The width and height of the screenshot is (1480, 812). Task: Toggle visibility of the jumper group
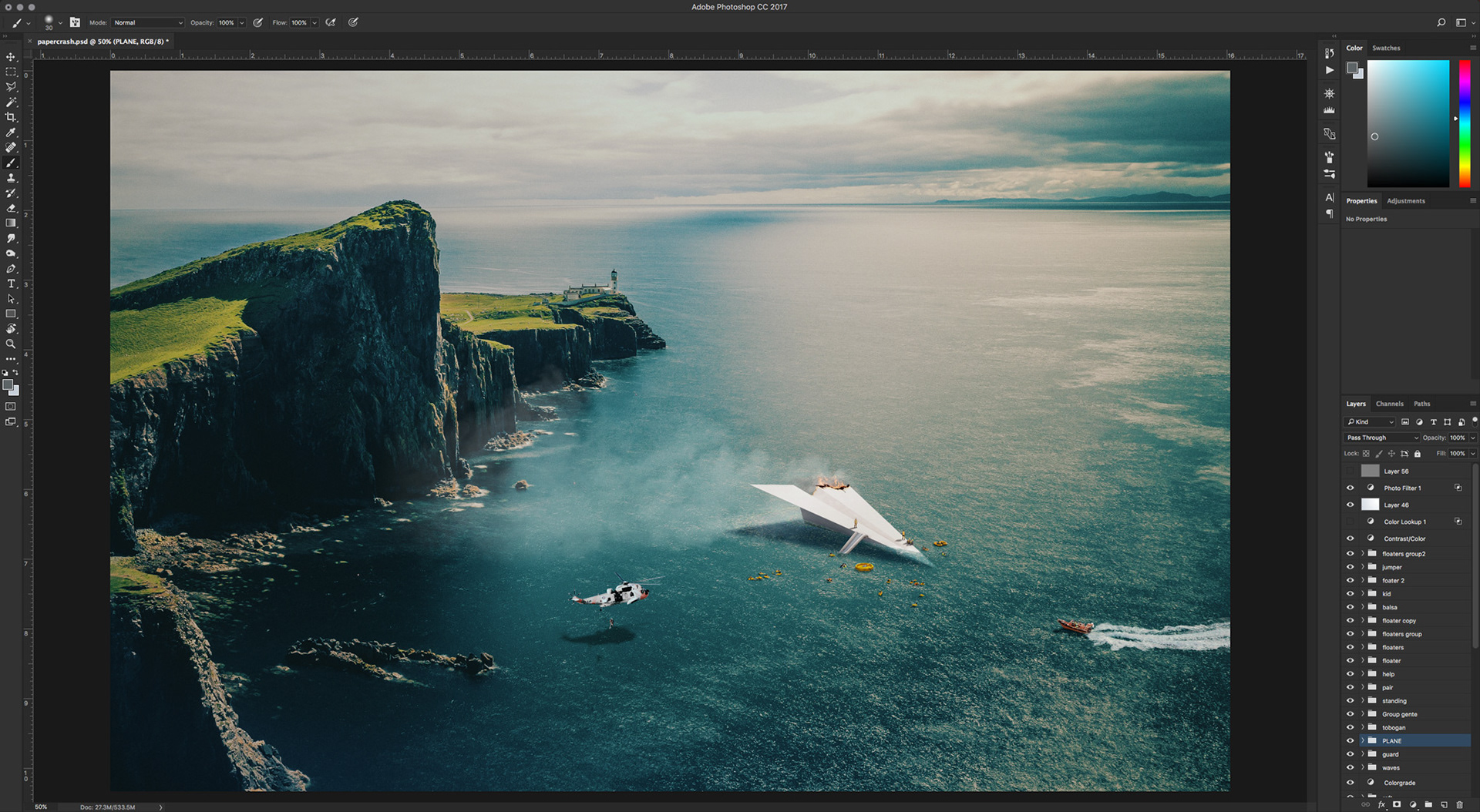pos(1350,567)
